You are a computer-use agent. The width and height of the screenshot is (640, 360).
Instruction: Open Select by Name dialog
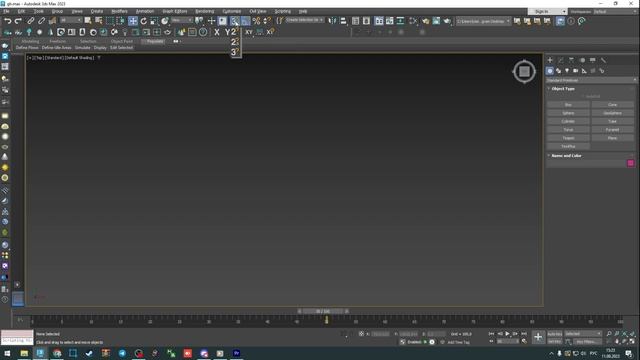[98, 21]
